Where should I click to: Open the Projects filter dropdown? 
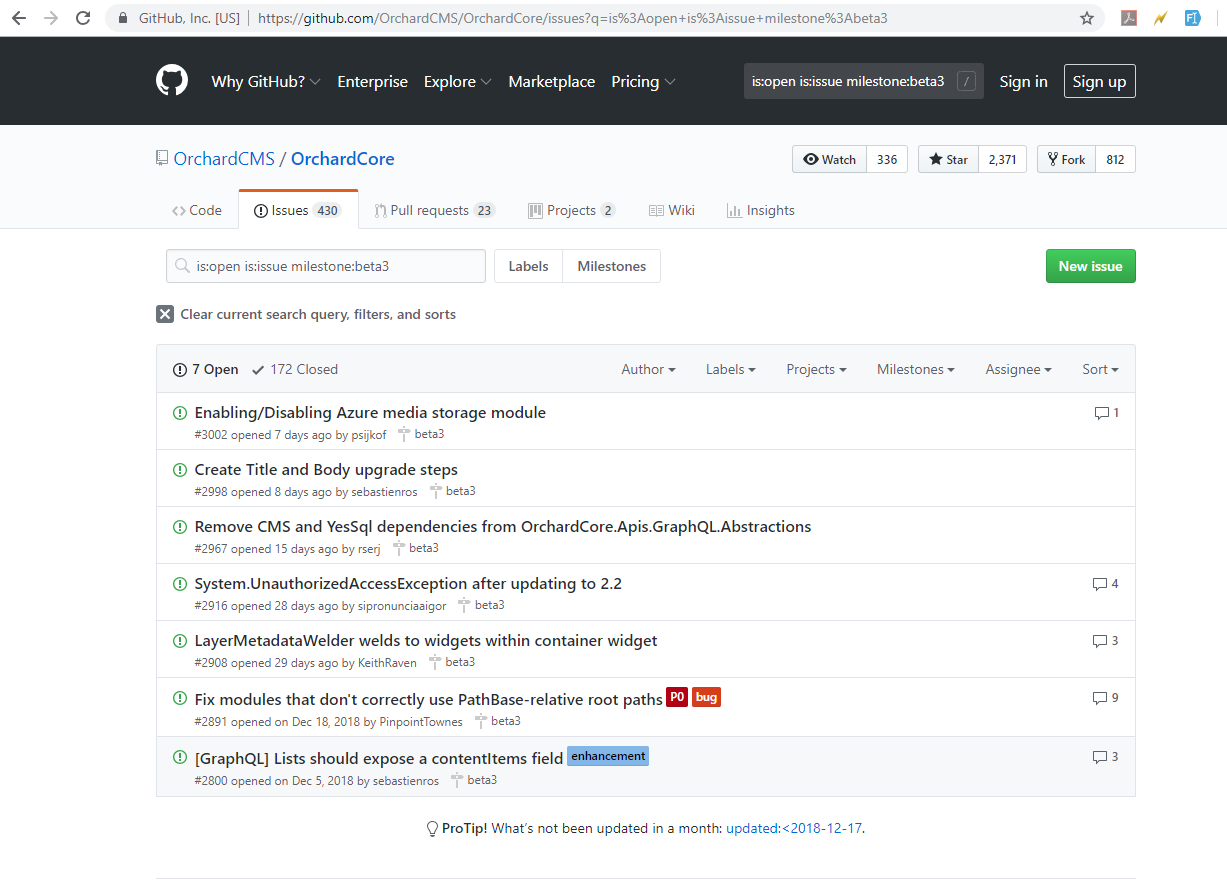(816, 369)
